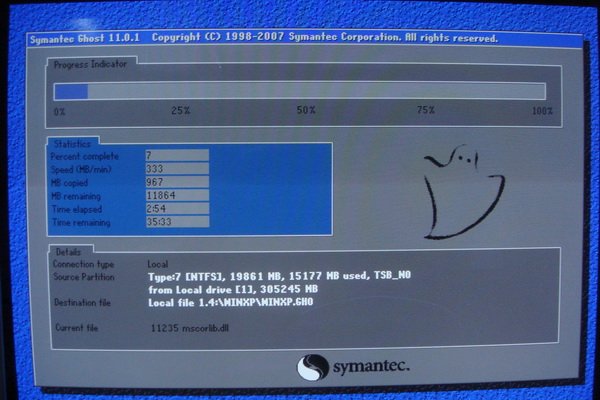This screenshot has width=600, height=400.
Task: Click the Symantec copyright notice in title bar
Action: (325, 38)
